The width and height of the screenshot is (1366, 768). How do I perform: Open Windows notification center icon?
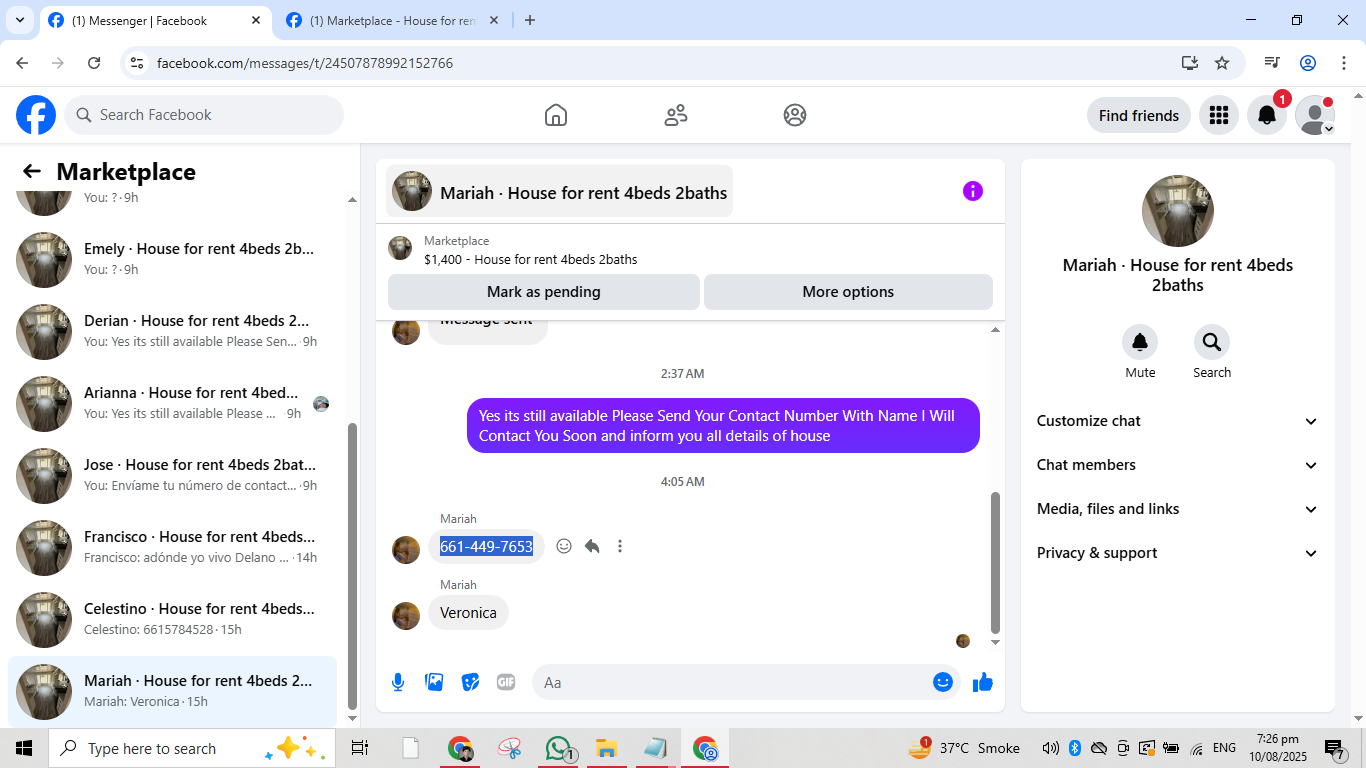point(1335,748)
